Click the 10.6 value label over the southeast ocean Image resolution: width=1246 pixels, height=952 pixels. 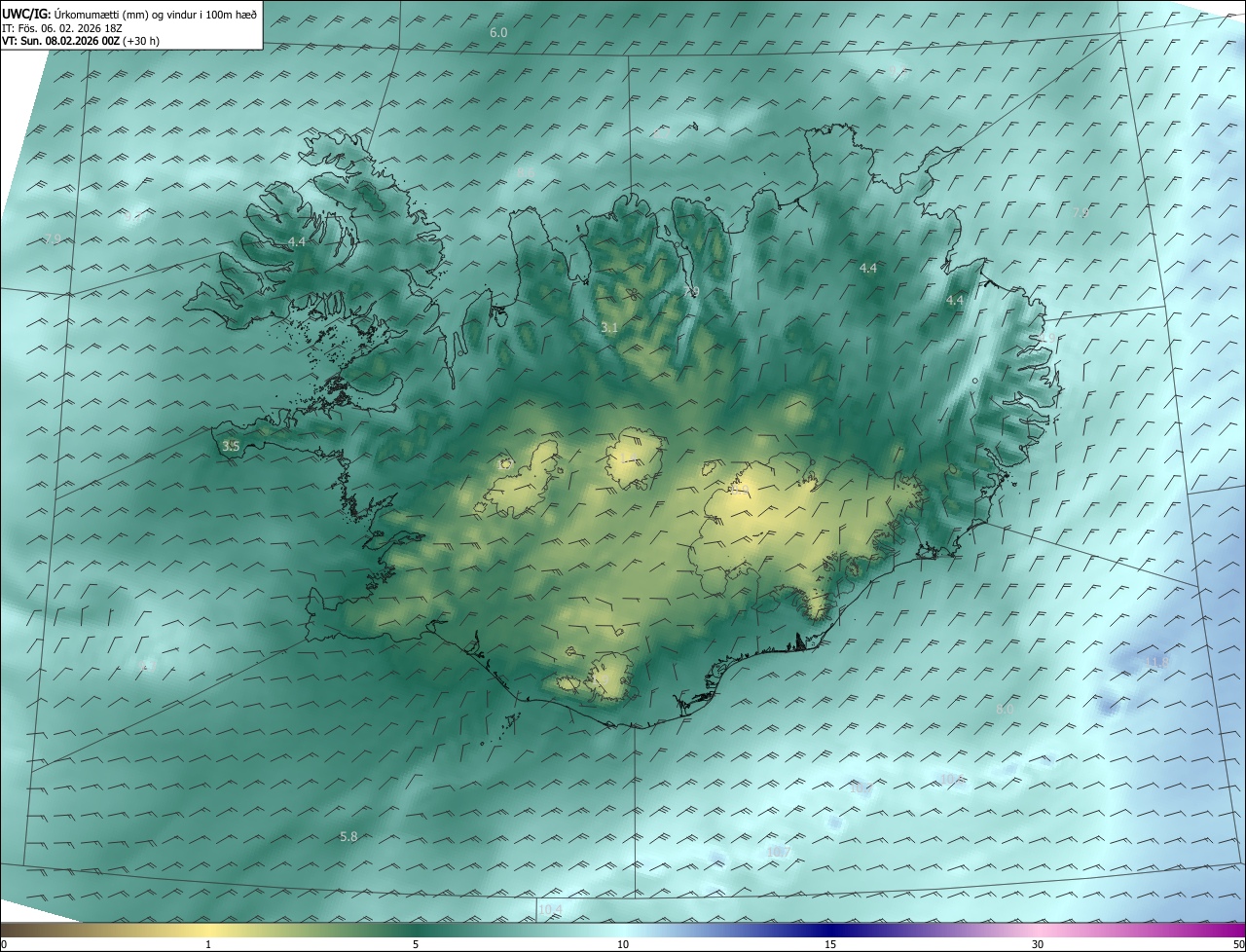click(952, 779)
